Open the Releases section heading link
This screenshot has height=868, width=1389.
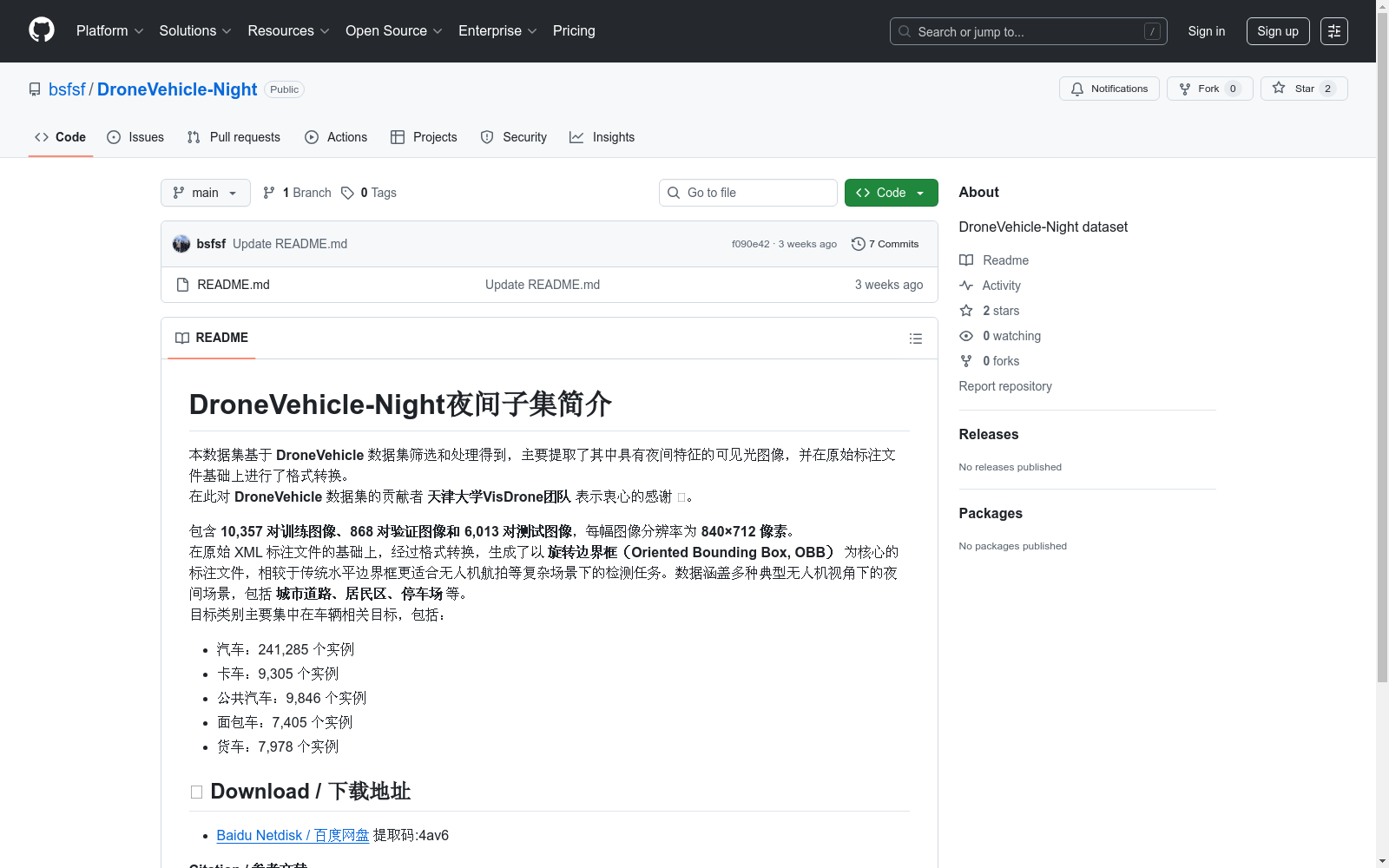coord(989,434)
